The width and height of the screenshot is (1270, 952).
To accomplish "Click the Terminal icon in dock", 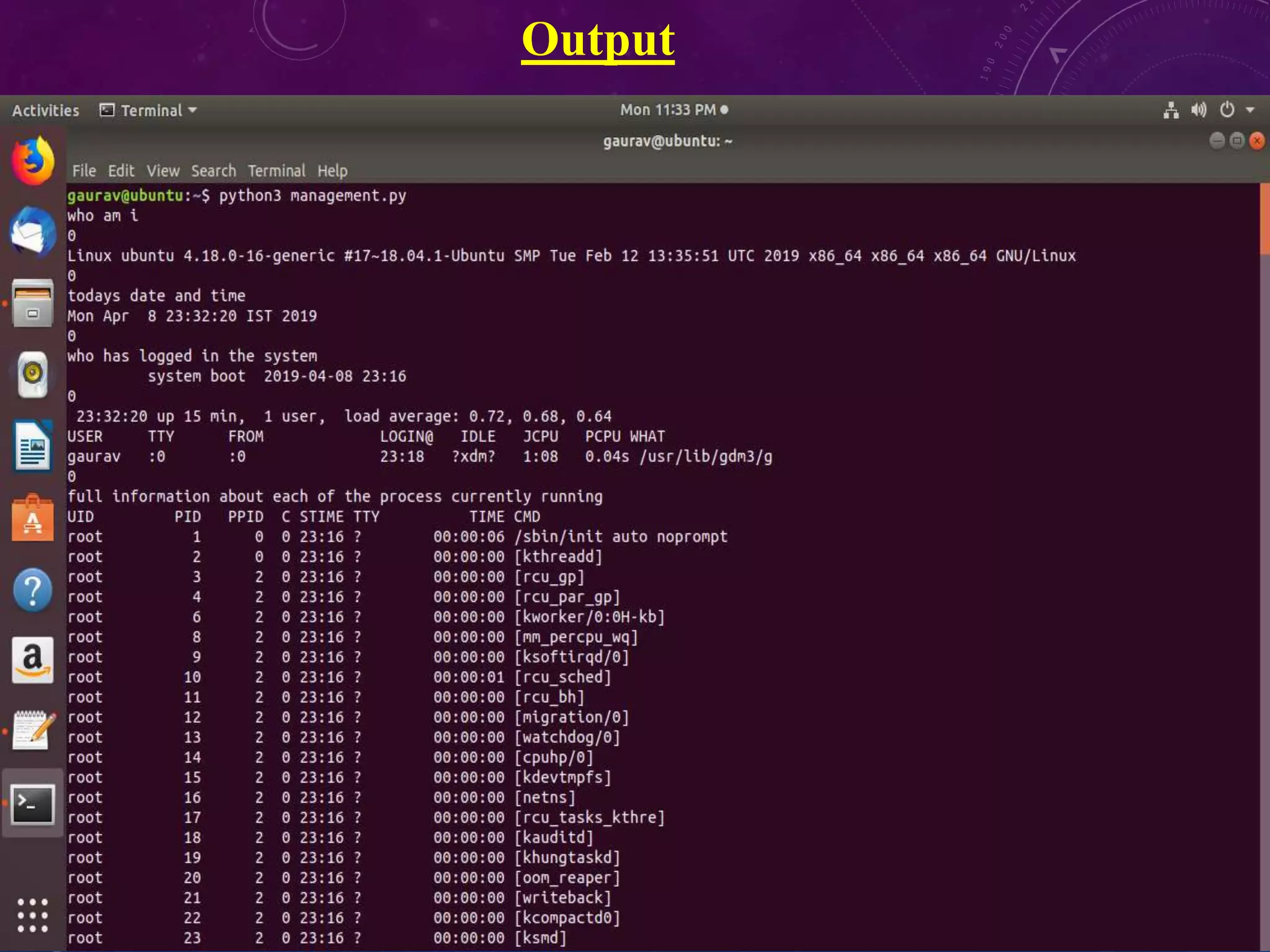I will click(x=33, y=804).
